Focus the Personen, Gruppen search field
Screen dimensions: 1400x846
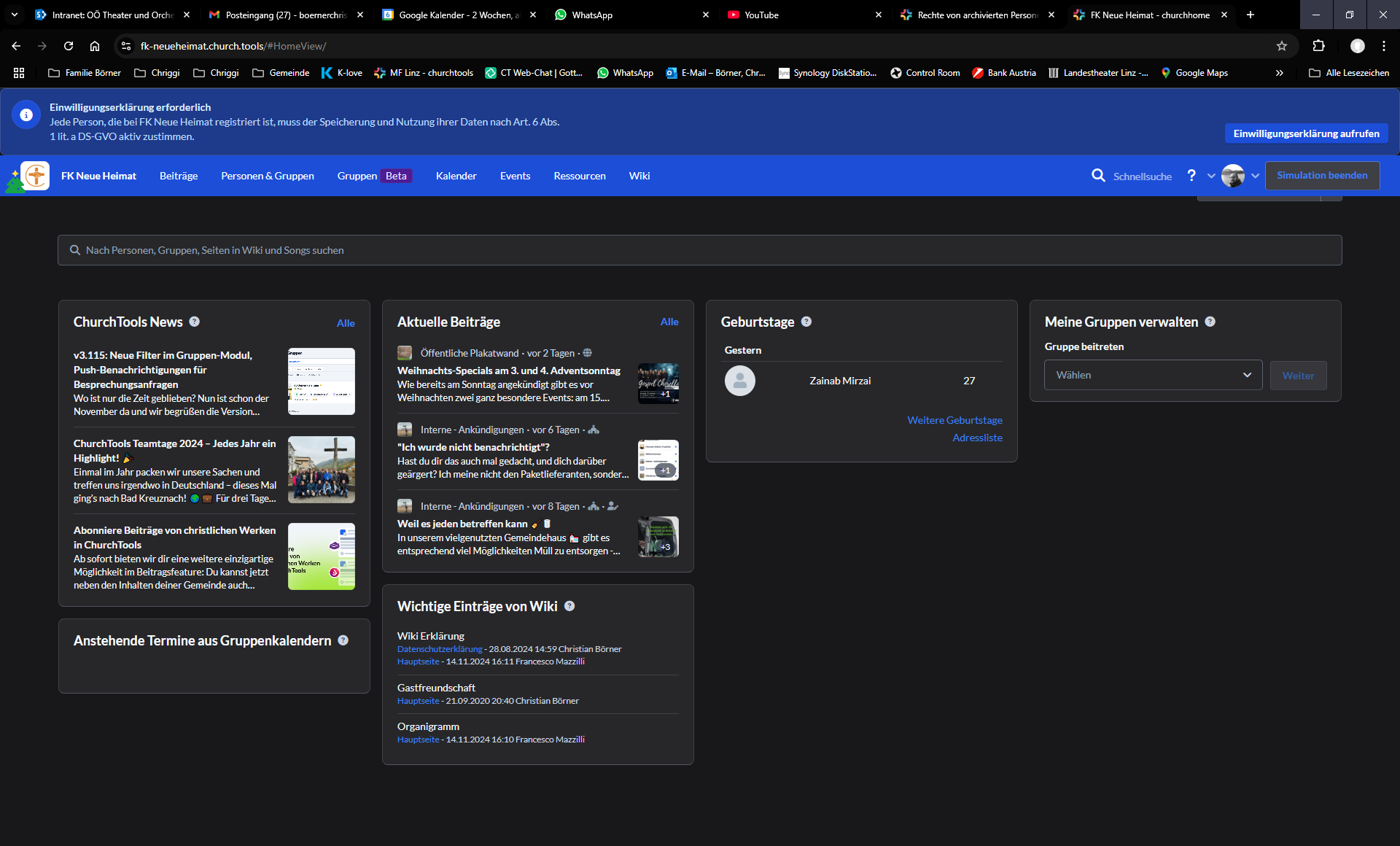[700, 250]
